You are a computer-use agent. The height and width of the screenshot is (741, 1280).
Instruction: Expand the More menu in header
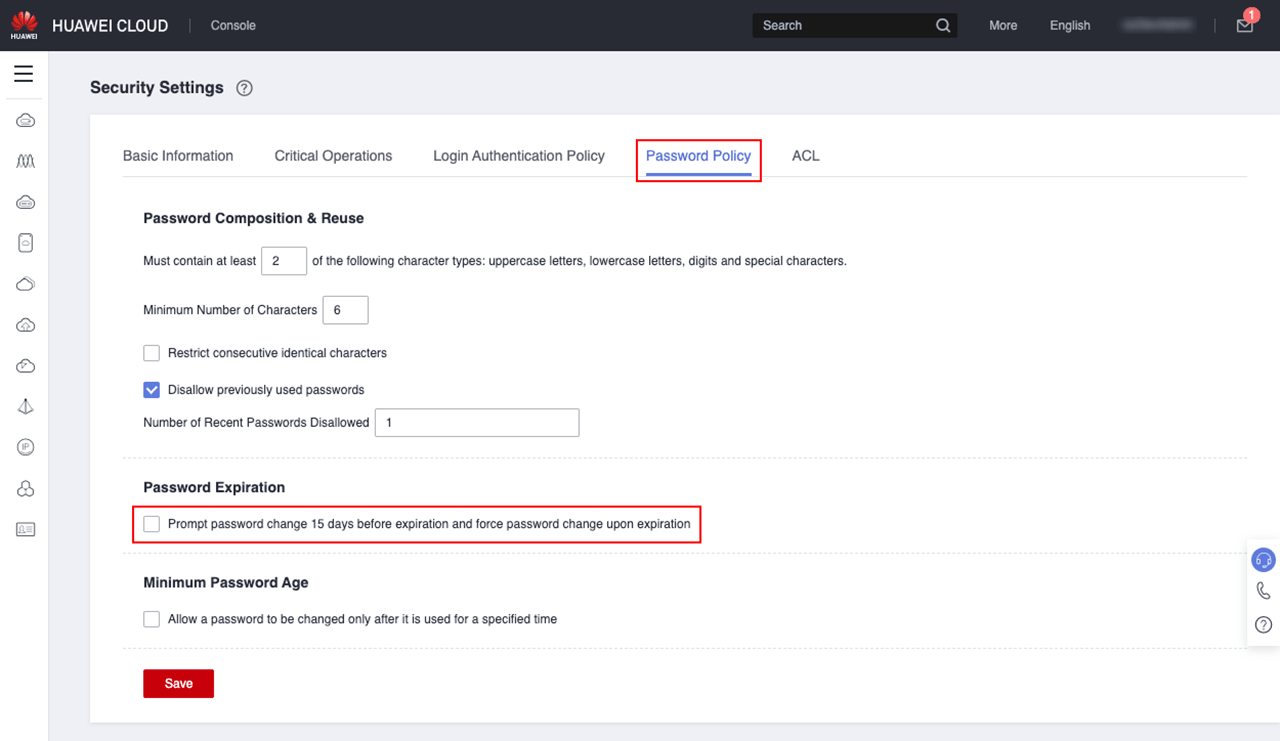point(1002,26)
